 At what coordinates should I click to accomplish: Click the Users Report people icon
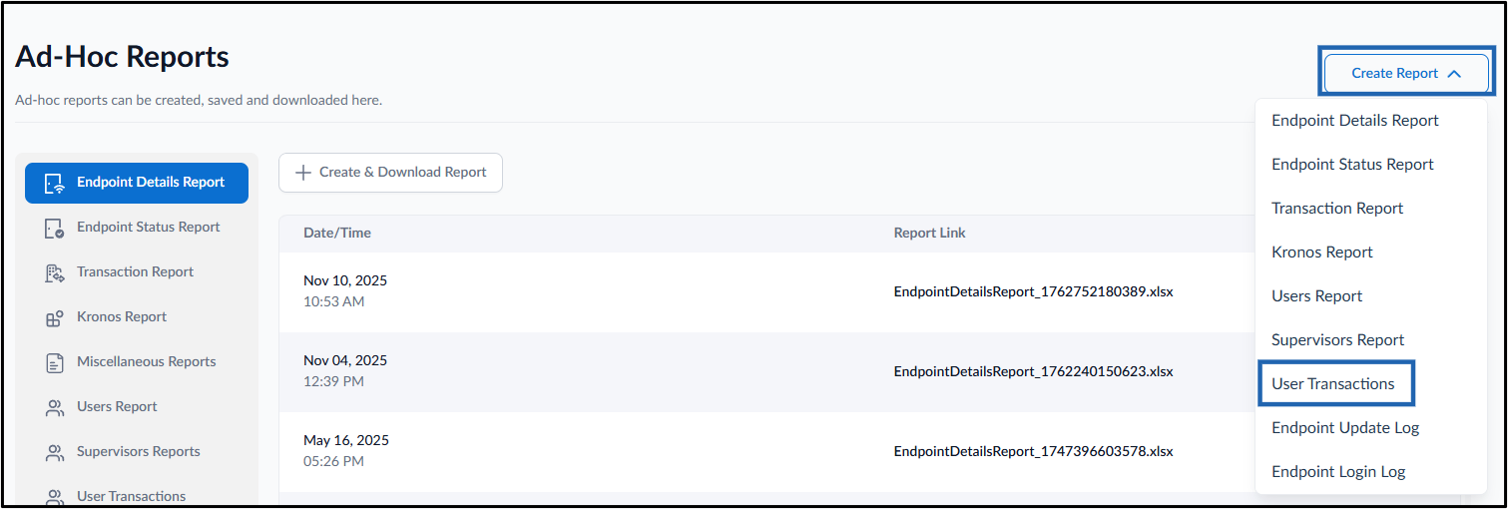55,408
